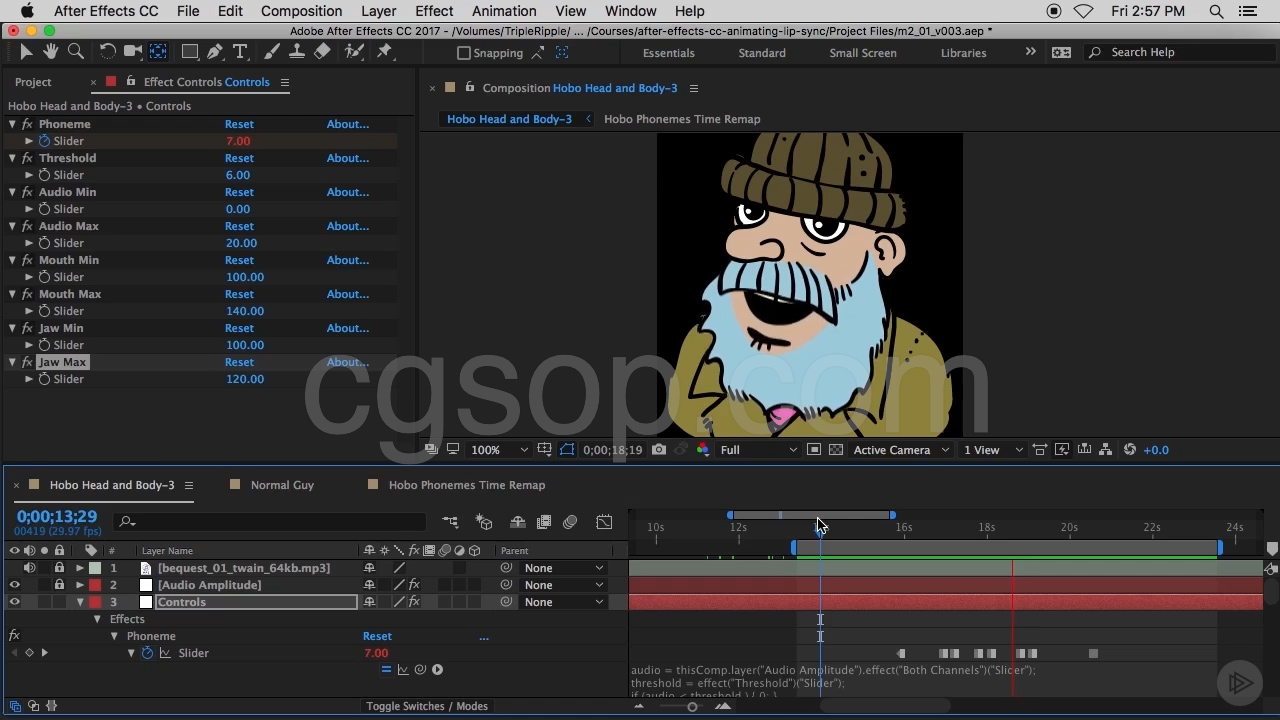Hide the Audio Amplitude layer

pyautogui.click(x=14, y=585)
